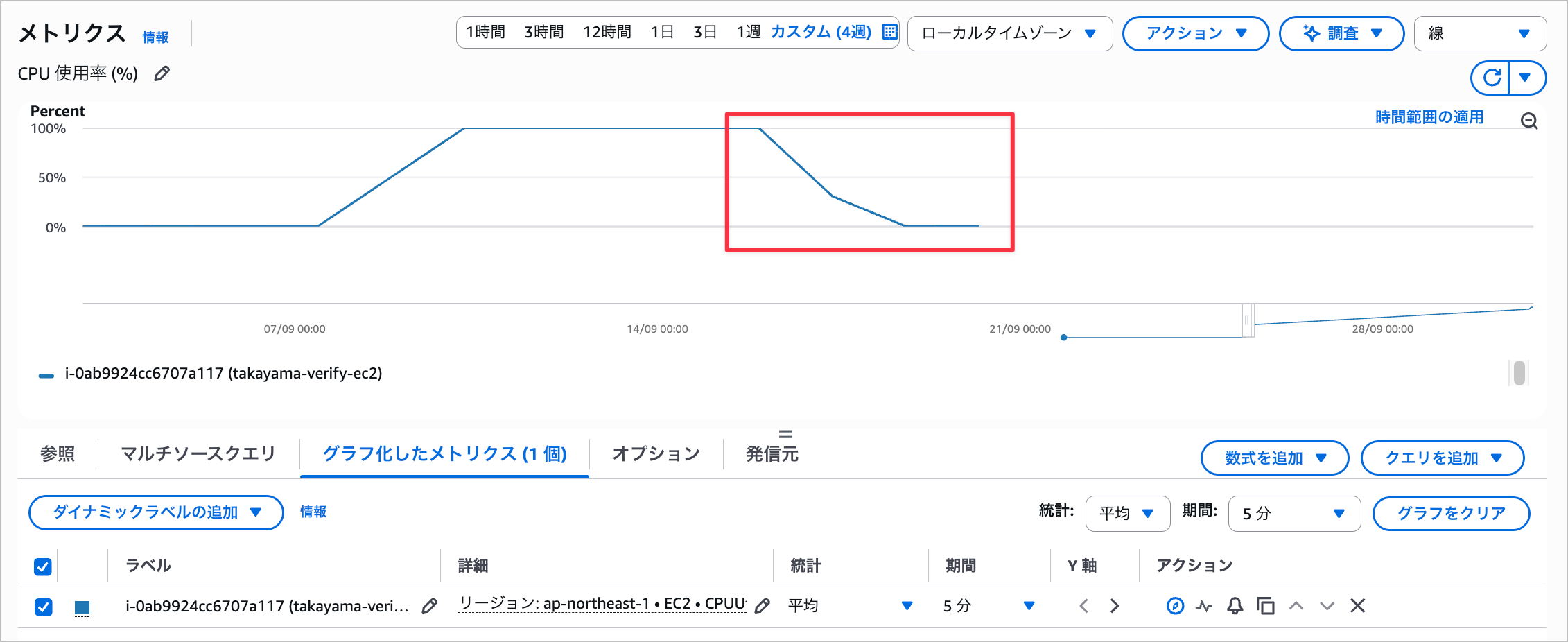
Task: Apply anomaly detection pulse icon
Action: pyautogui.click(x=1205, y=607)
